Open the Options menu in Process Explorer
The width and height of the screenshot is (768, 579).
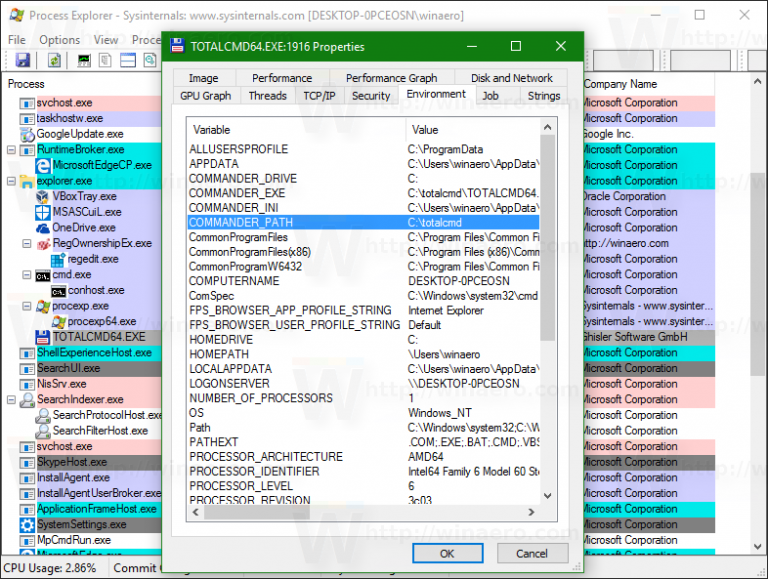pyautogui.click(x=60, y=40)
